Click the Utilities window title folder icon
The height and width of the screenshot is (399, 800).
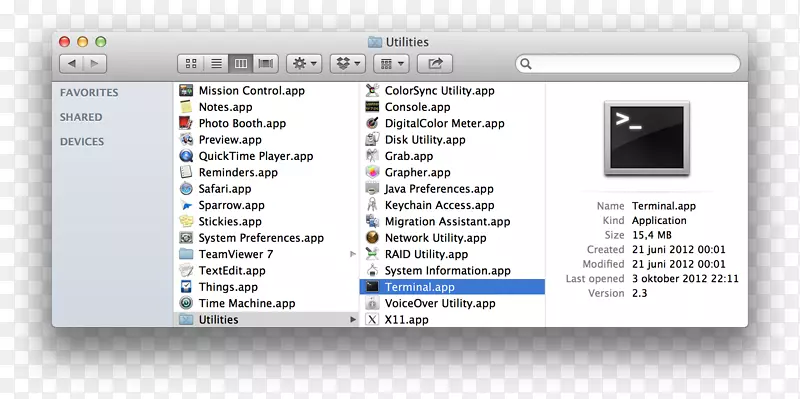(375, 42)
